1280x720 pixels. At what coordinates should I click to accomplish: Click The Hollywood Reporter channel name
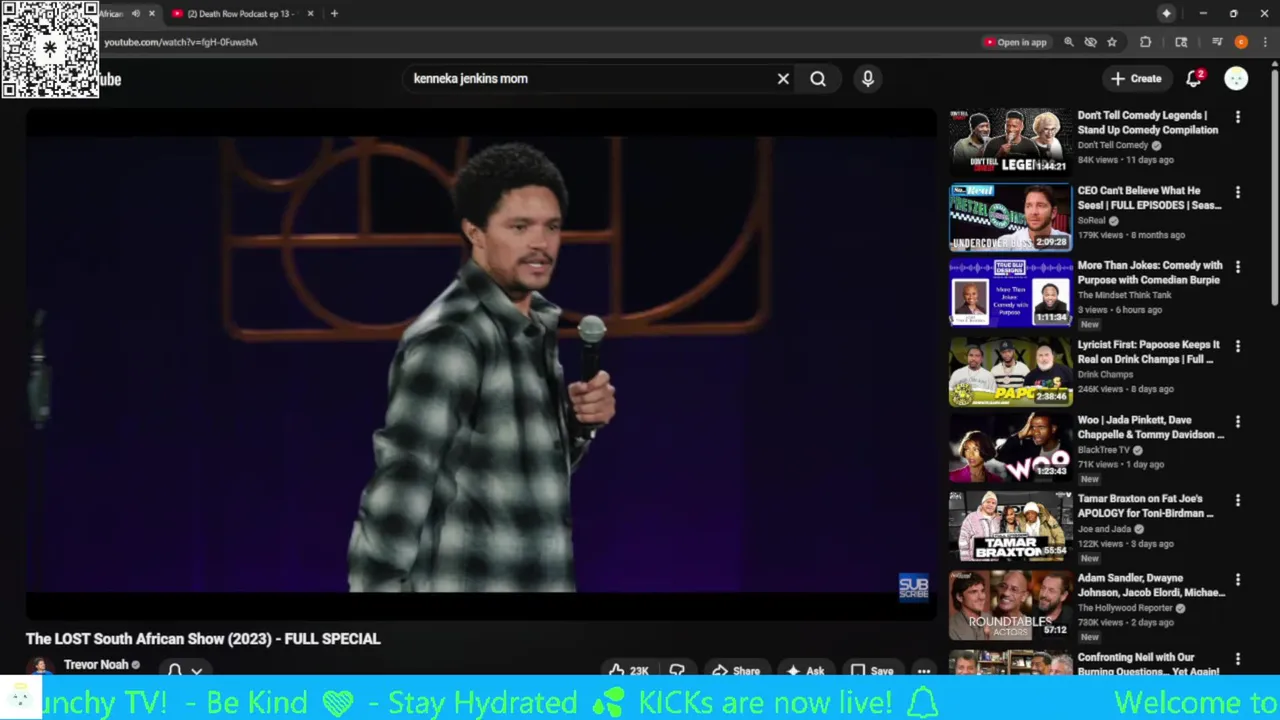point(1125,608)
